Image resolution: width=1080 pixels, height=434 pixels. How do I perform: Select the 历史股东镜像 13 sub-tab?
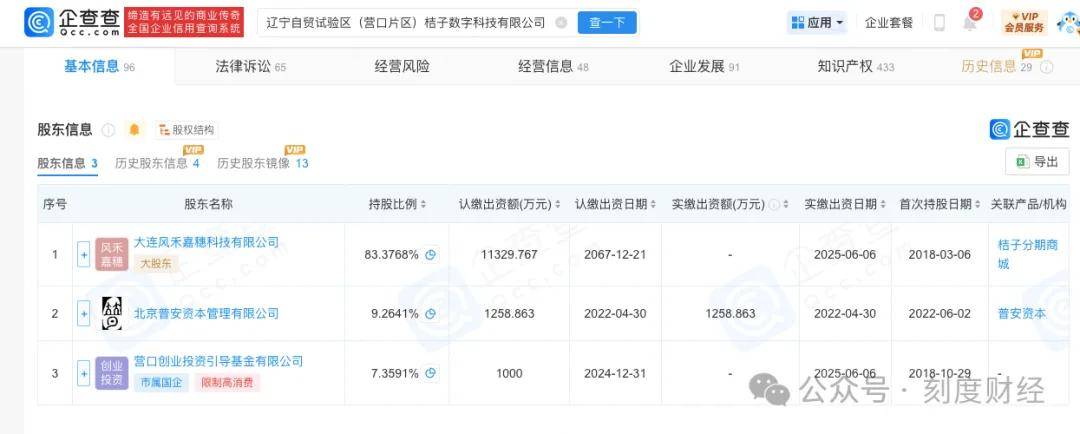(x=263, y=163)
